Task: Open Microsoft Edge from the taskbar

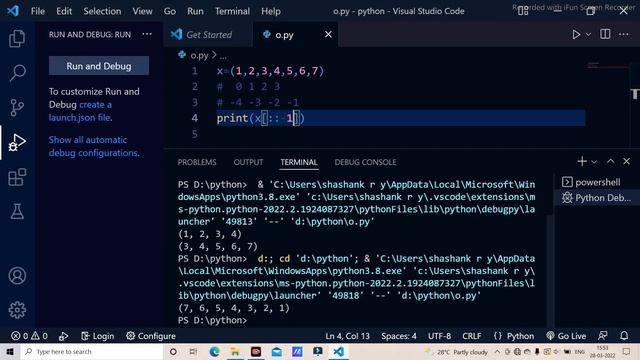Action: [x=214, y=351]
